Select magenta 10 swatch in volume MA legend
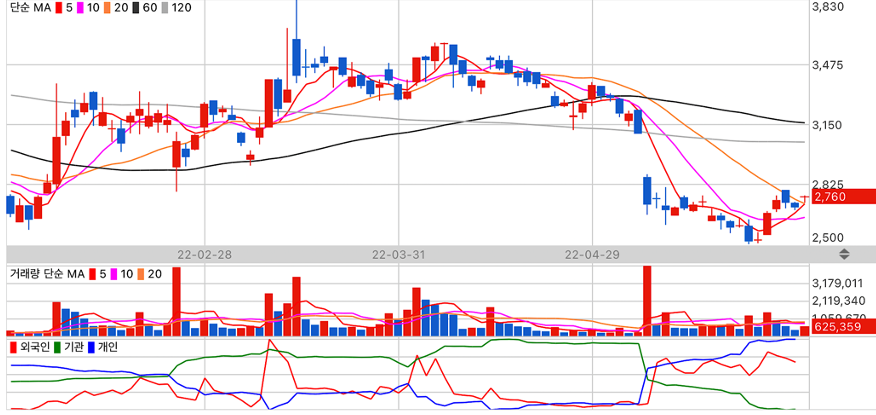Screen dimensions: 876x415 [x=113, y=274]
